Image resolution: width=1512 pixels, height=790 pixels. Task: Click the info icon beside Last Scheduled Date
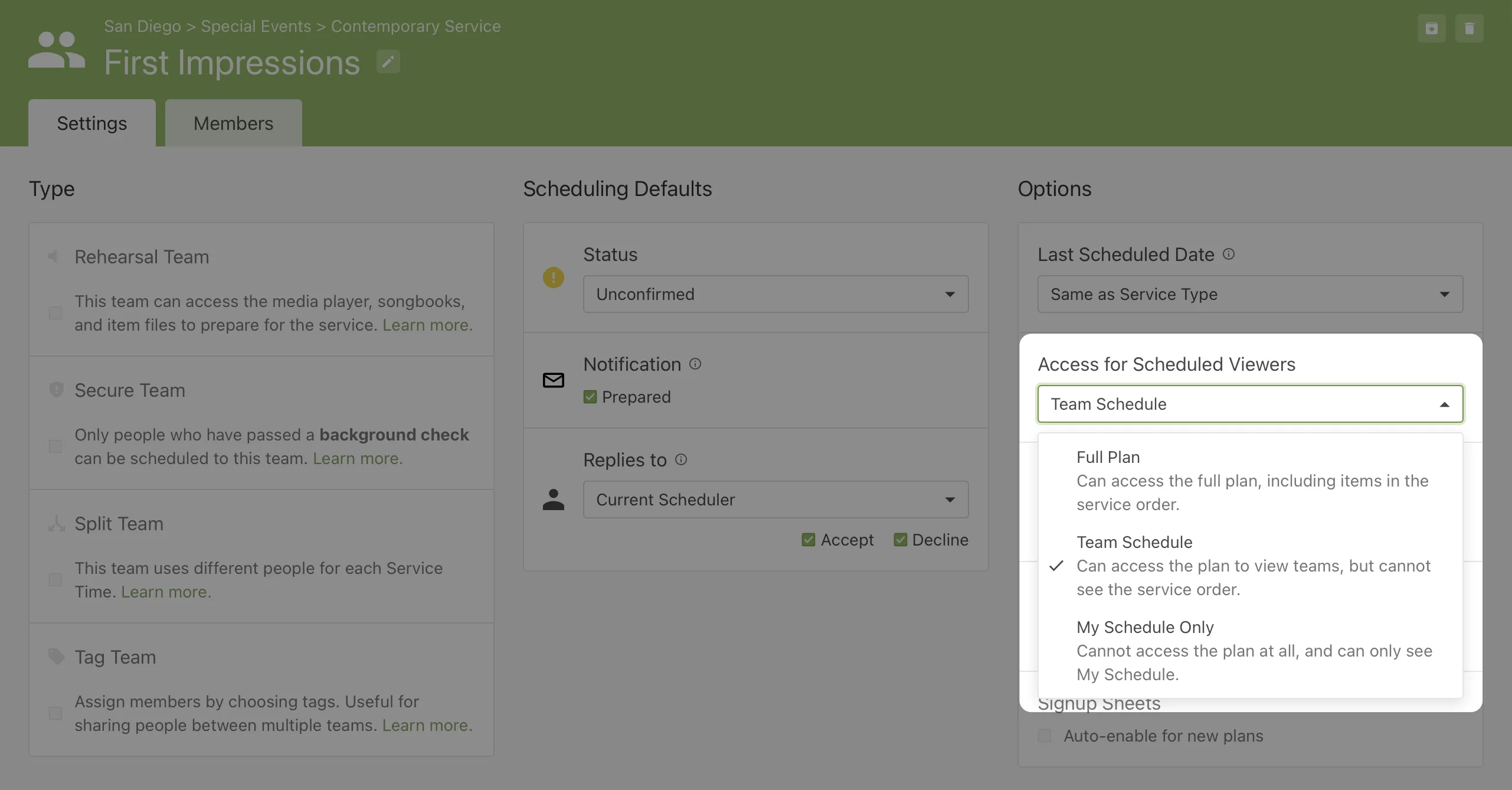point(1229,254)
